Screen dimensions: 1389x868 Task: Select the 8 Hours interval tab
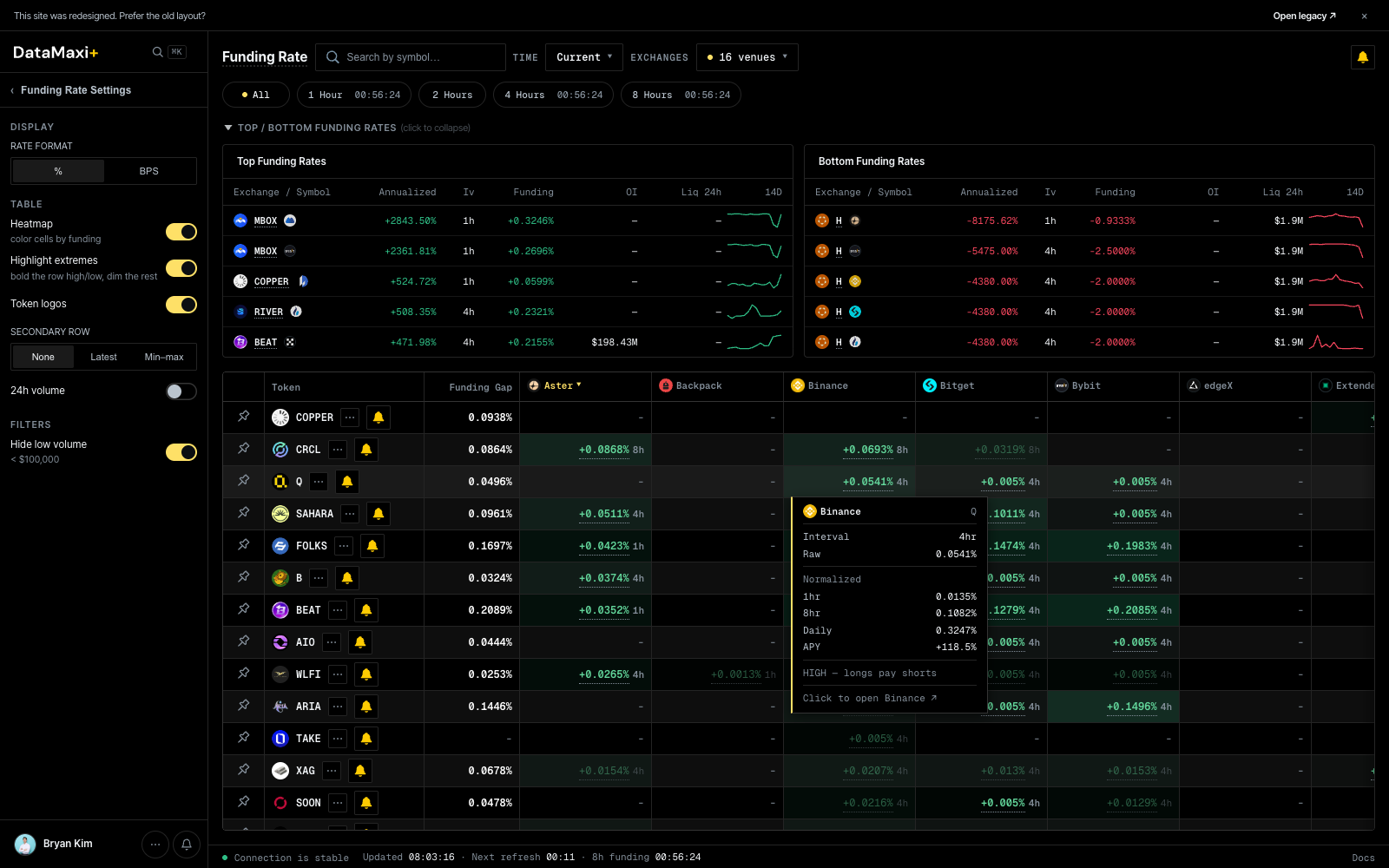pos(681,95)
